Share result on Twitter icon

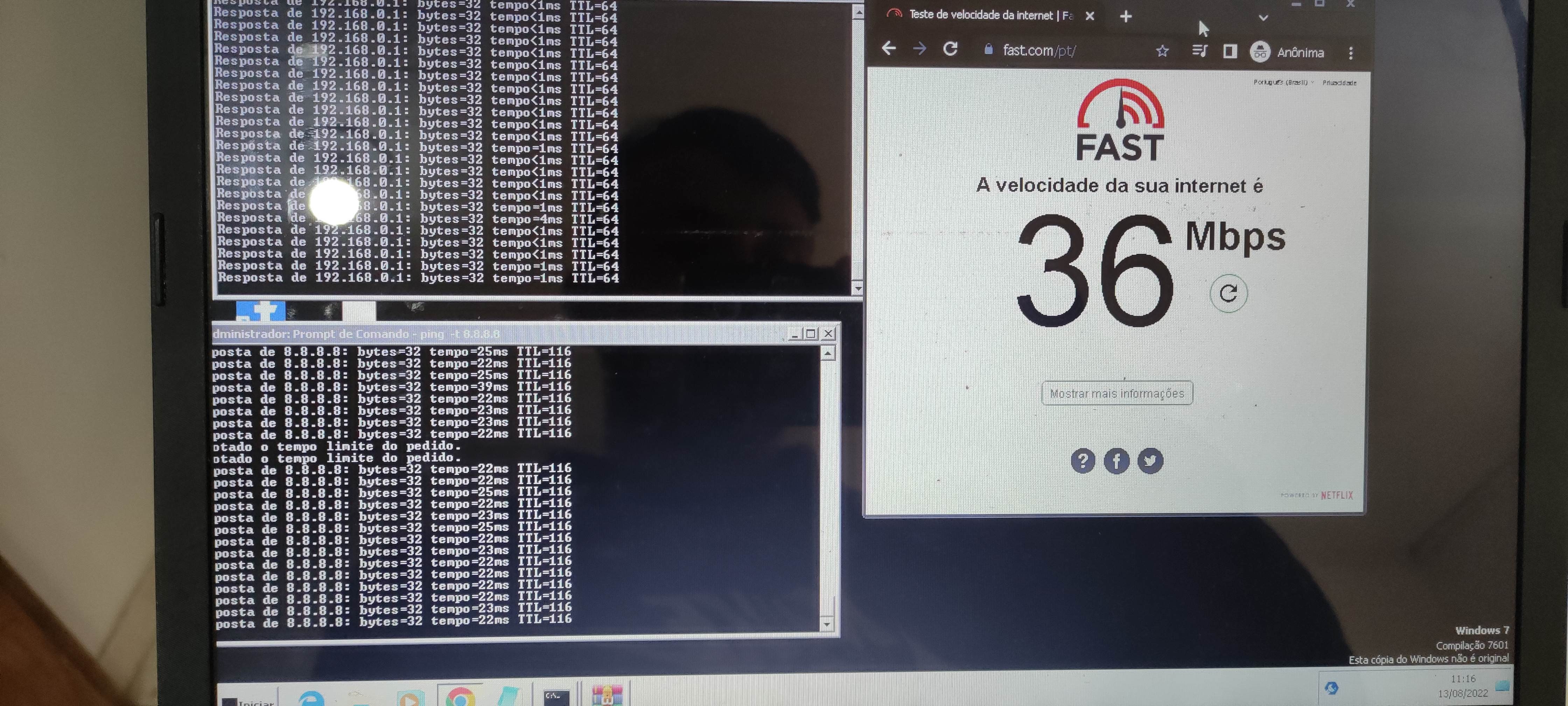(x=1150, y=461)
